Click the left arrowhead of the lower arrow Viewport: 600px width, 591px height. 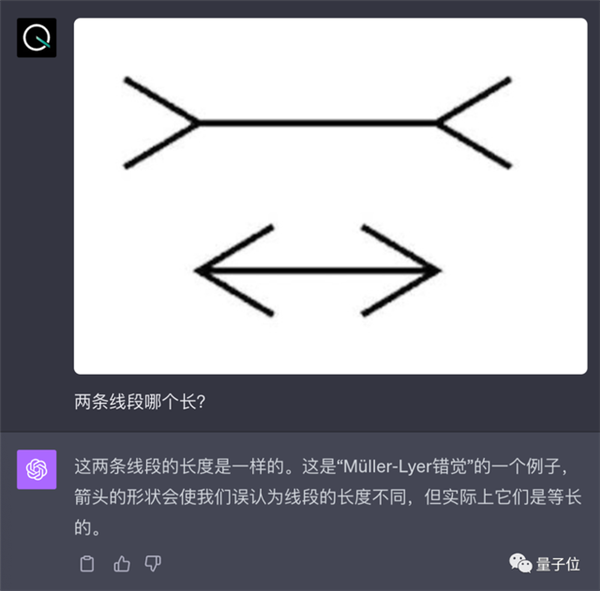coord(233,271)
